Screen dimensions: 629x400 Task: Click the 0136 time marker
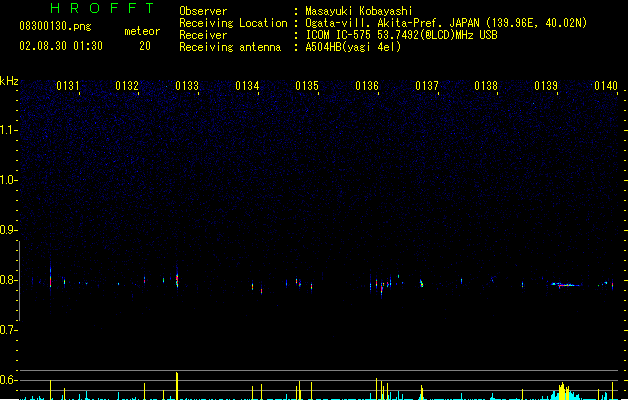coord(367,86)
